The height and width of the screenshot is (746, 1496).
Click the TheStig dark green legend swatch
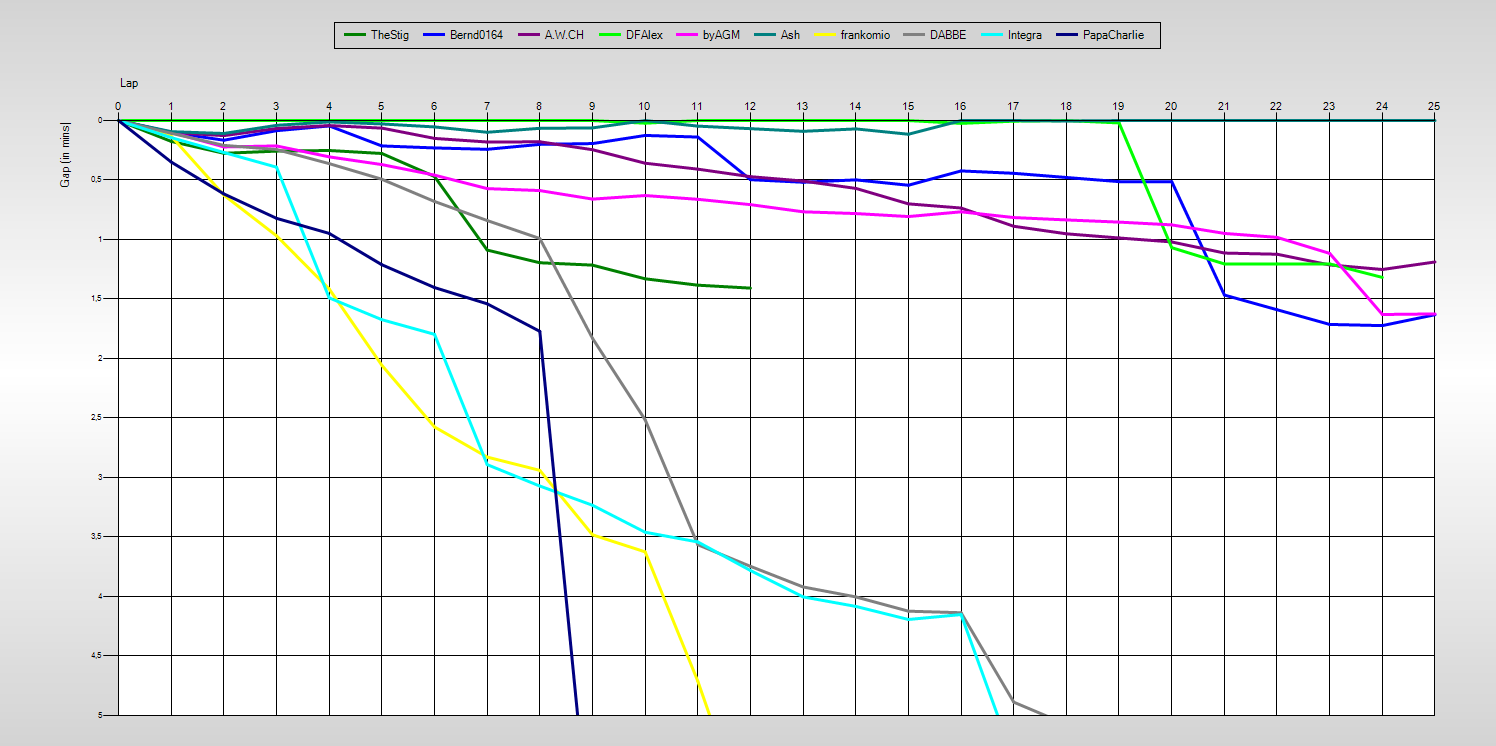tap(354, 35)
